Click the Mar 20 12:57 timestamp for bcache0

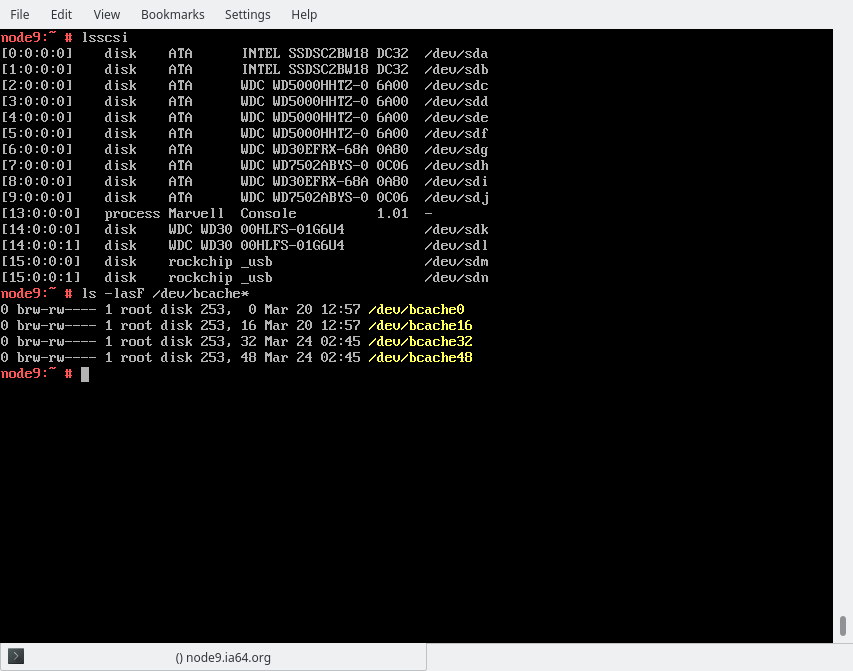tap(312, 310)
